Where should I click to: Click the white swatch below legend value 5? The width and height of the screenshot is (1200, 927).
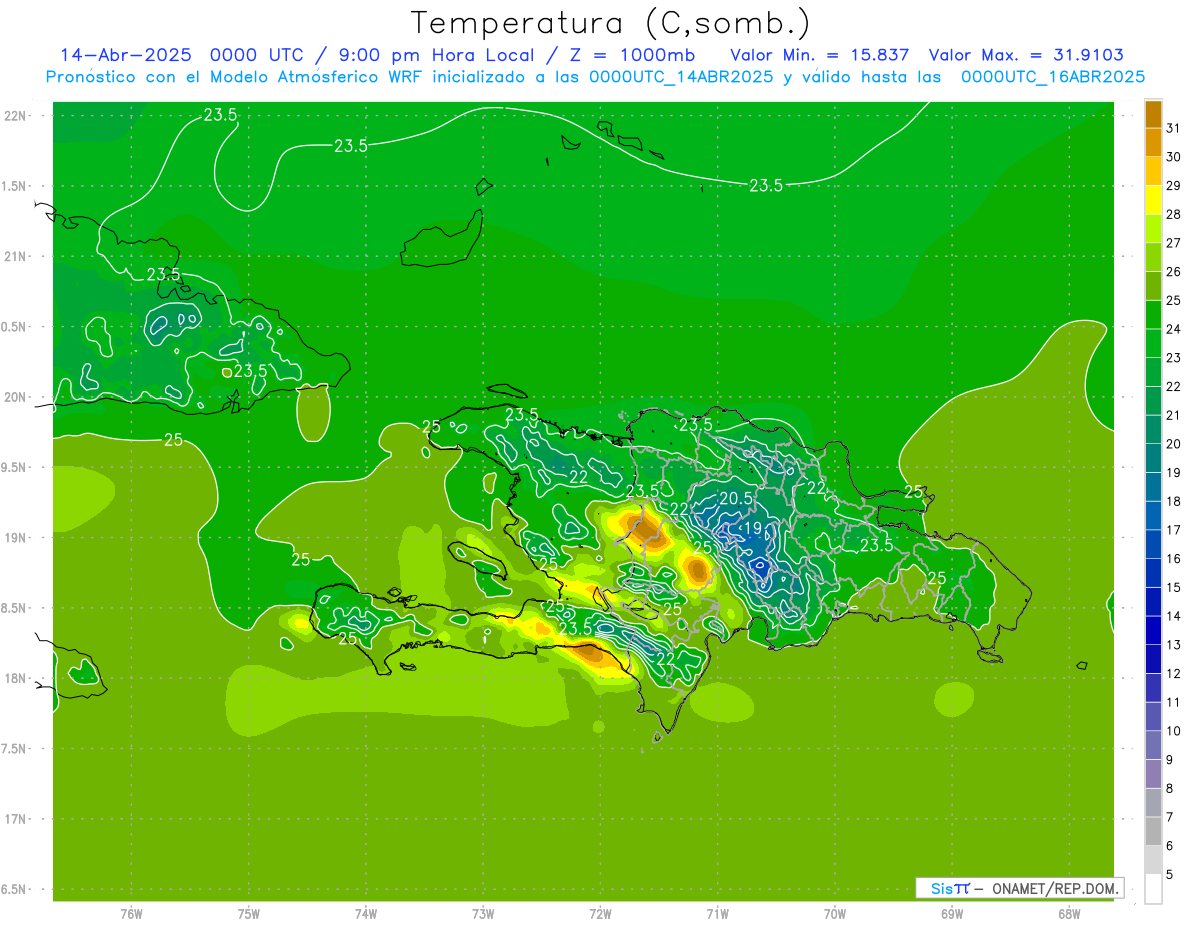tap(1153, 889)
